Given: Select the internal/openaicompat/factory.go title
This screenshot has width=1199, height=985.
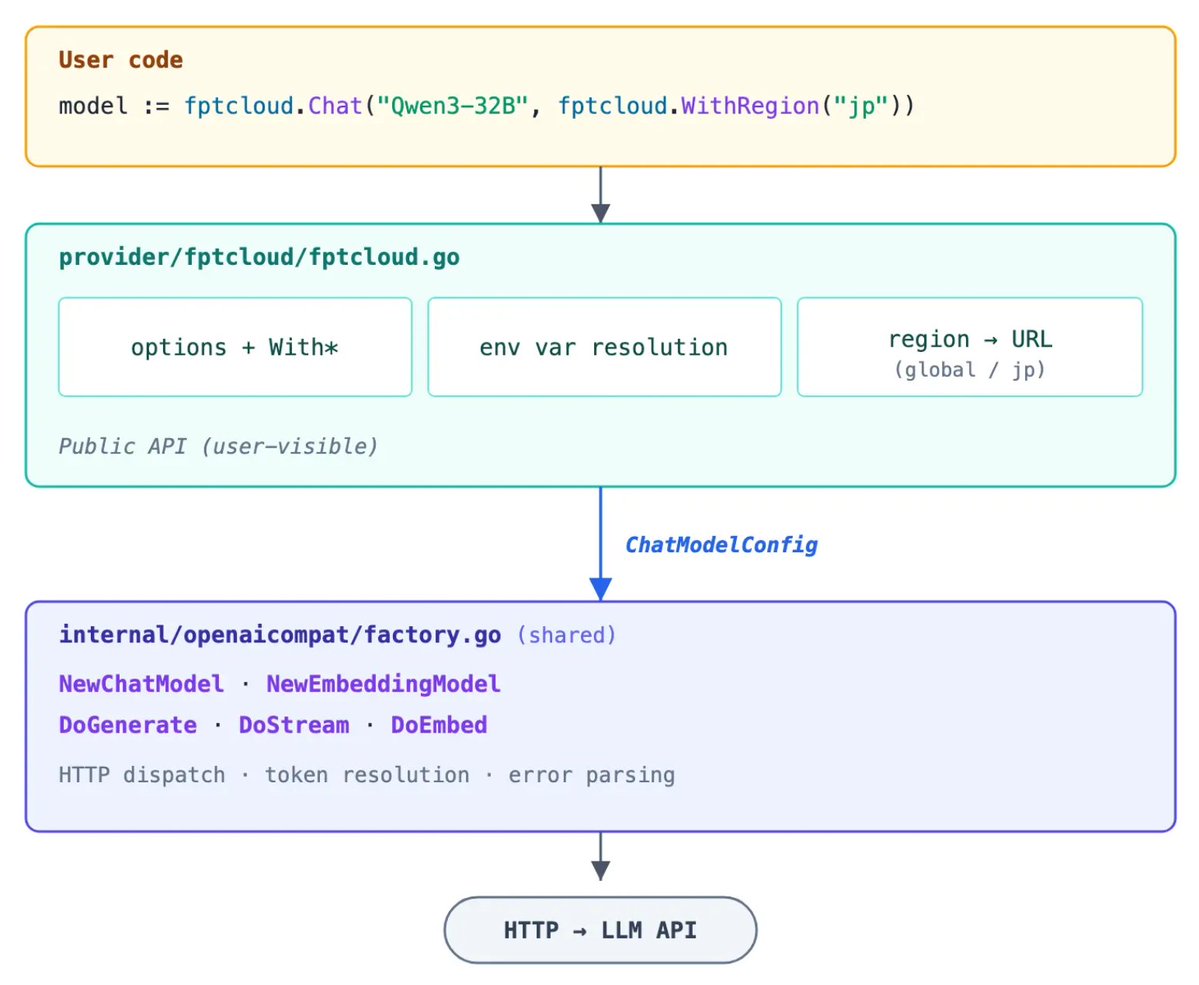Looking at the screenshot, I should [280, 635].
